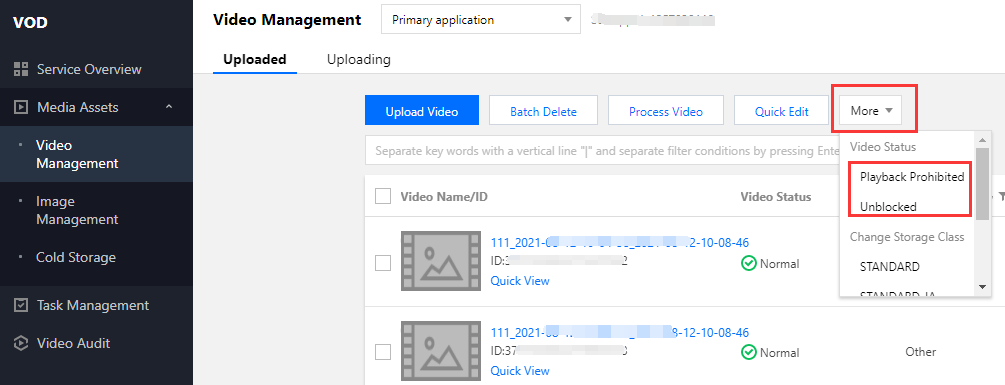Focus the keyword filter search field
Viewport: 1005px width, 385px height.
point(602,151)
